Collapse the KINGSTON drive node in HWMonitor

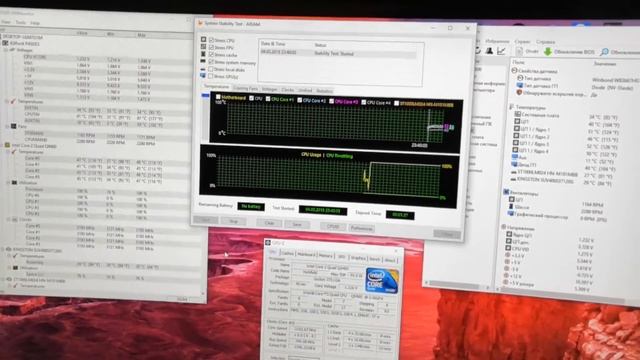3,249
